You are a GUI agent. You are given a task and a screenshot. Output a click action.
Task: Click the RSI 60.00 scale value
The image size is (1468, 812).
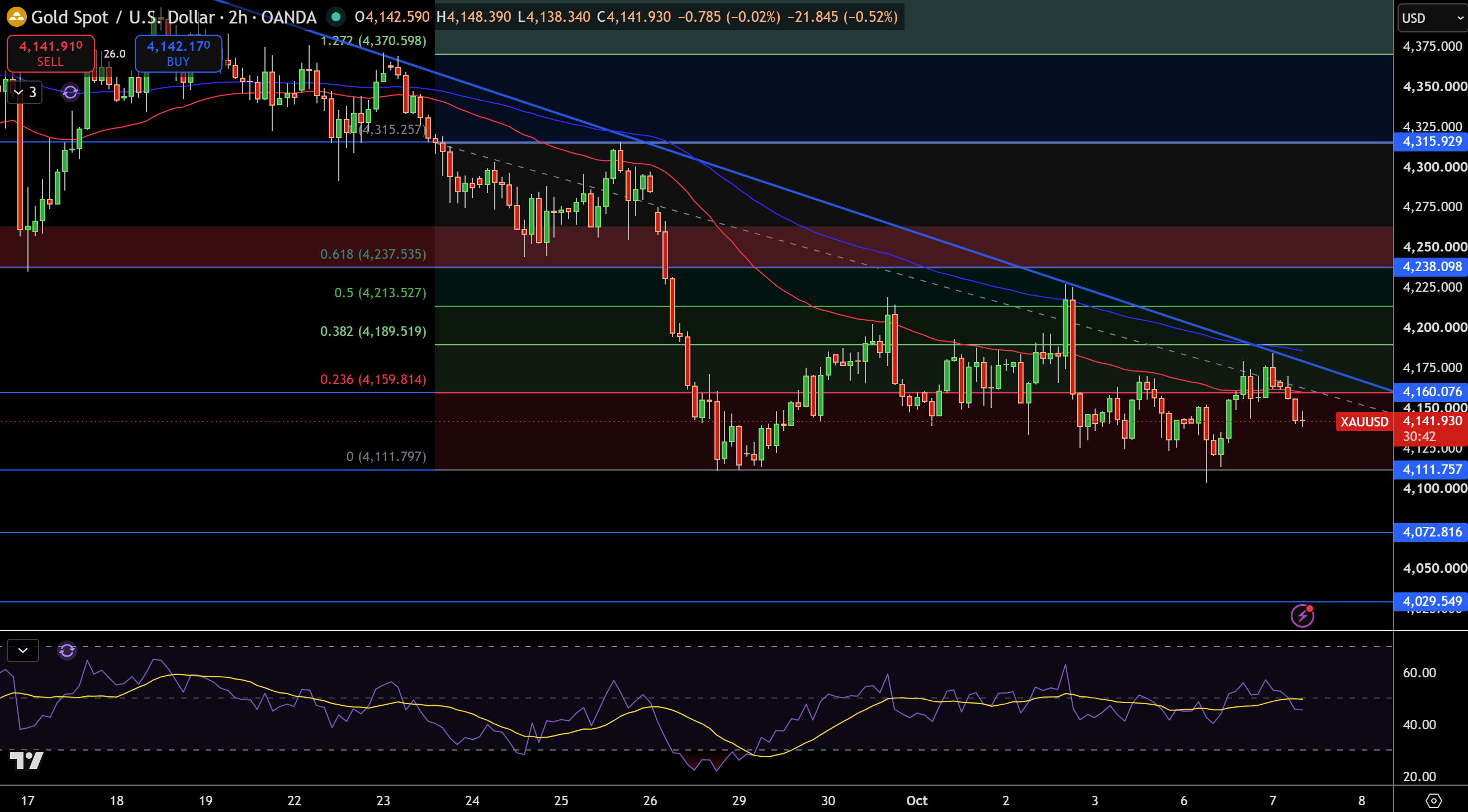coord(1419,672)
